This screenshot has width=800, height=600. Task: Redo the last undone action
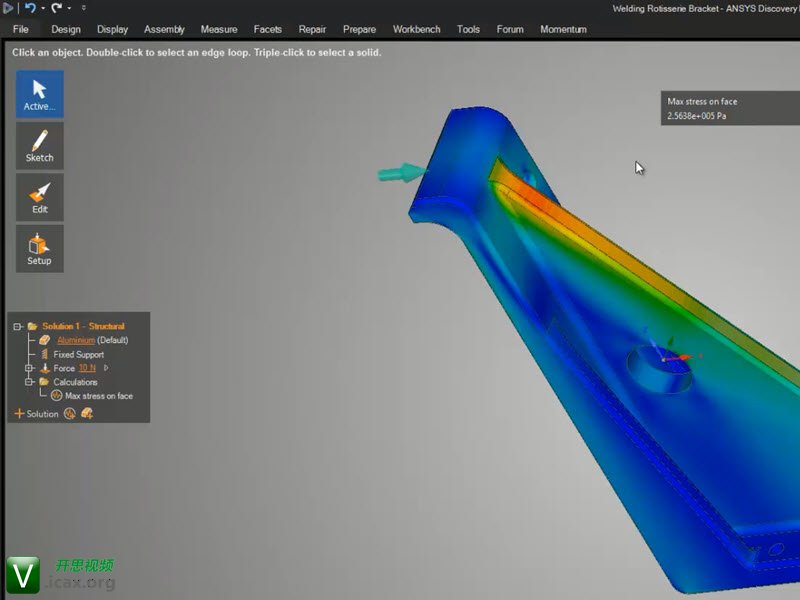56,8
